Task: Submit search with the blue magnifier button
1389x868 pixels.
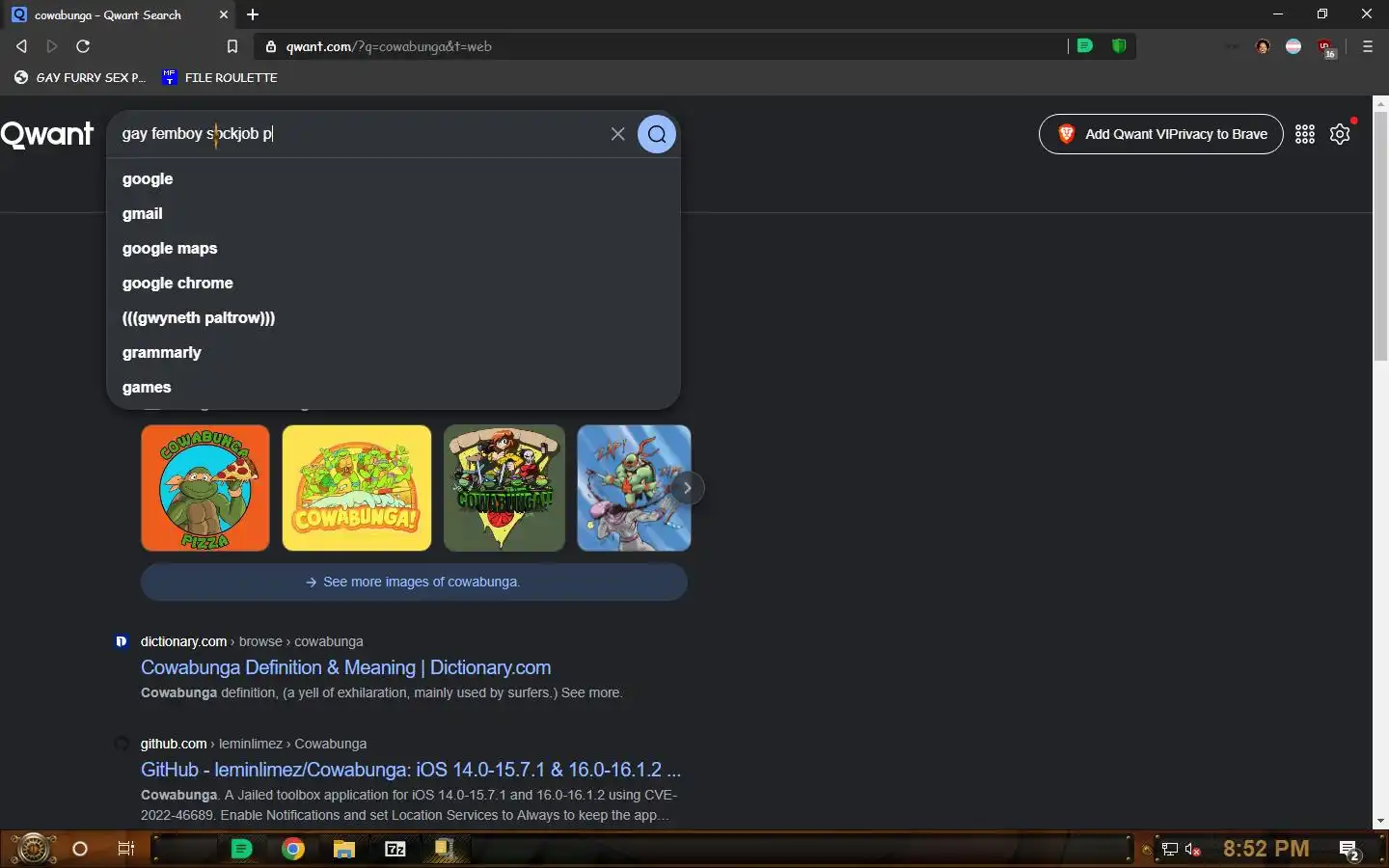Action: point(657,134)
